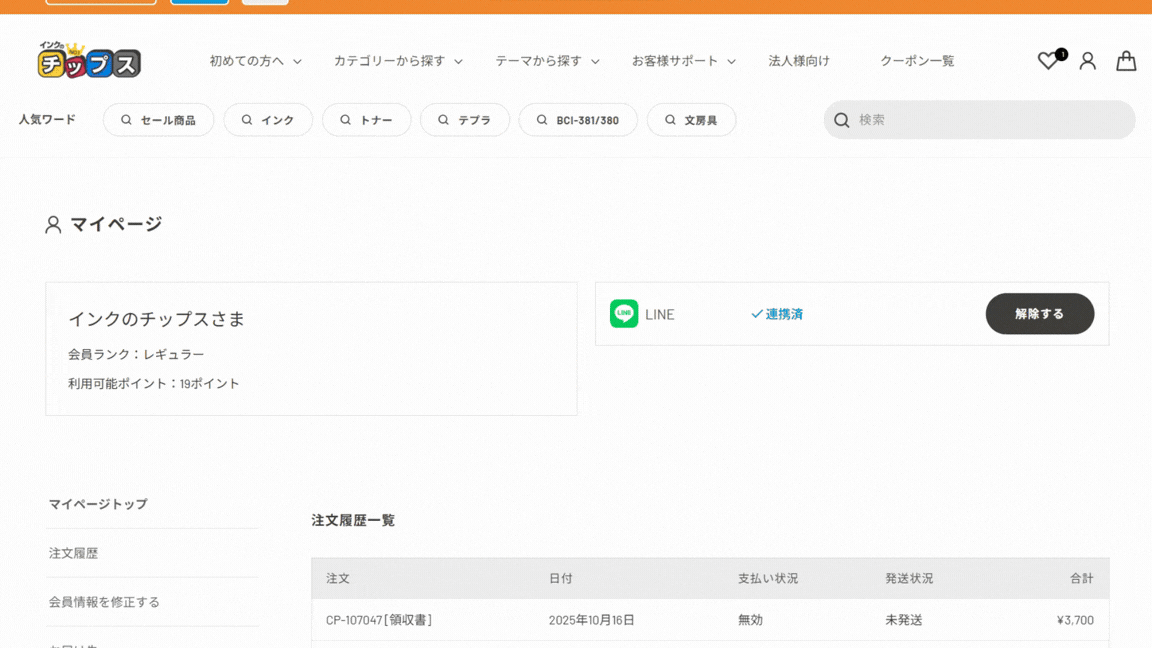Screen dimensions: 1152x648
Task: Click the green LINE app icon
Action: 624,314
